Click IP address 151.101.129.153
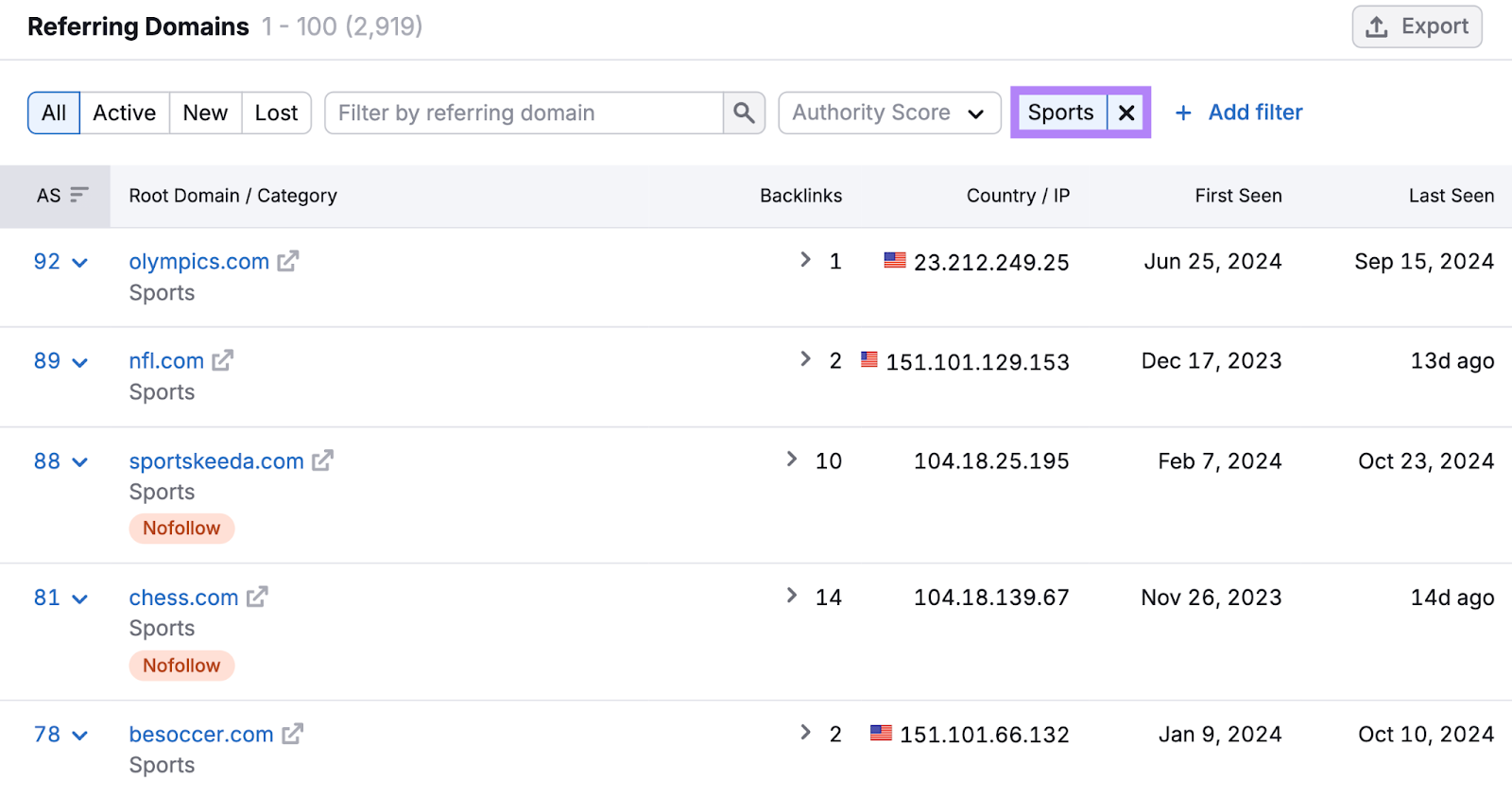1512x798 pixels. point(977,362)
